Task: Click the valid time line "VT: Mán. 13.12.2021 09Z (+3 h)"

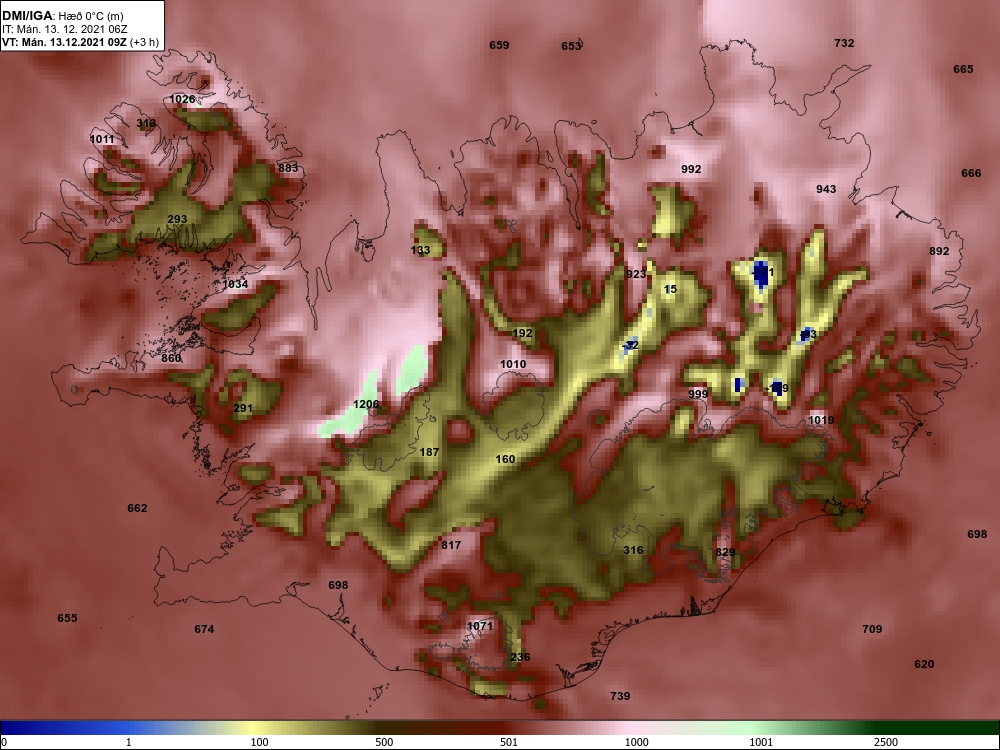Action: coord(80,43)
